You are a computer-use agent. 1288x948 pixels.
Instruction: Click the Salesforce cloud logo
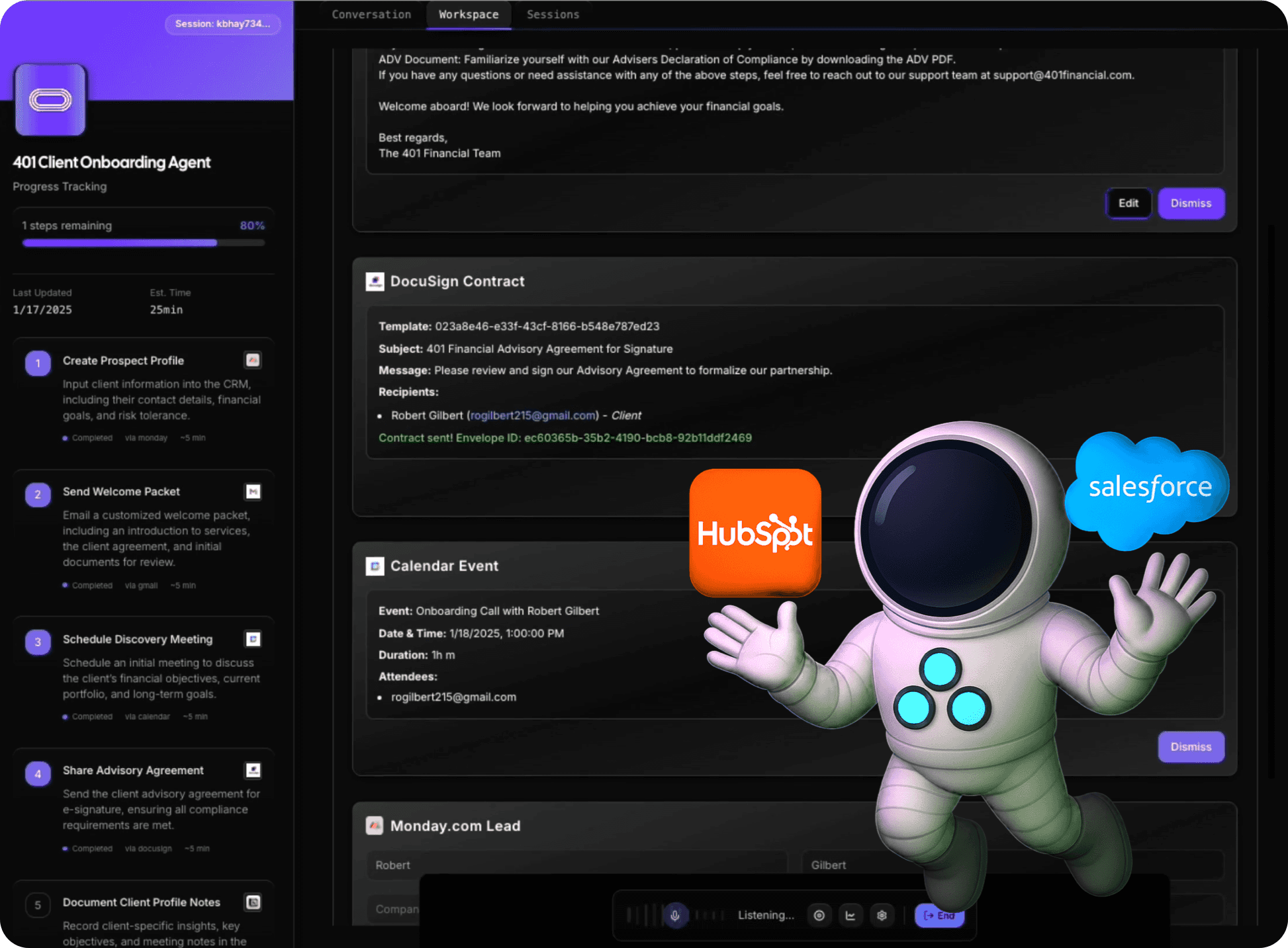[1148, 490]
